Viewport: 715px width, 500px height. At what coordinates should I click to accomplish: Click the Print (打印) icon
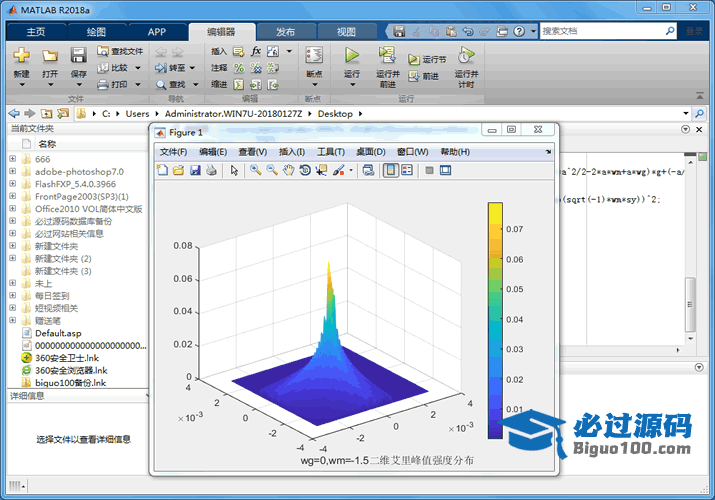click(x=103, y=84)
